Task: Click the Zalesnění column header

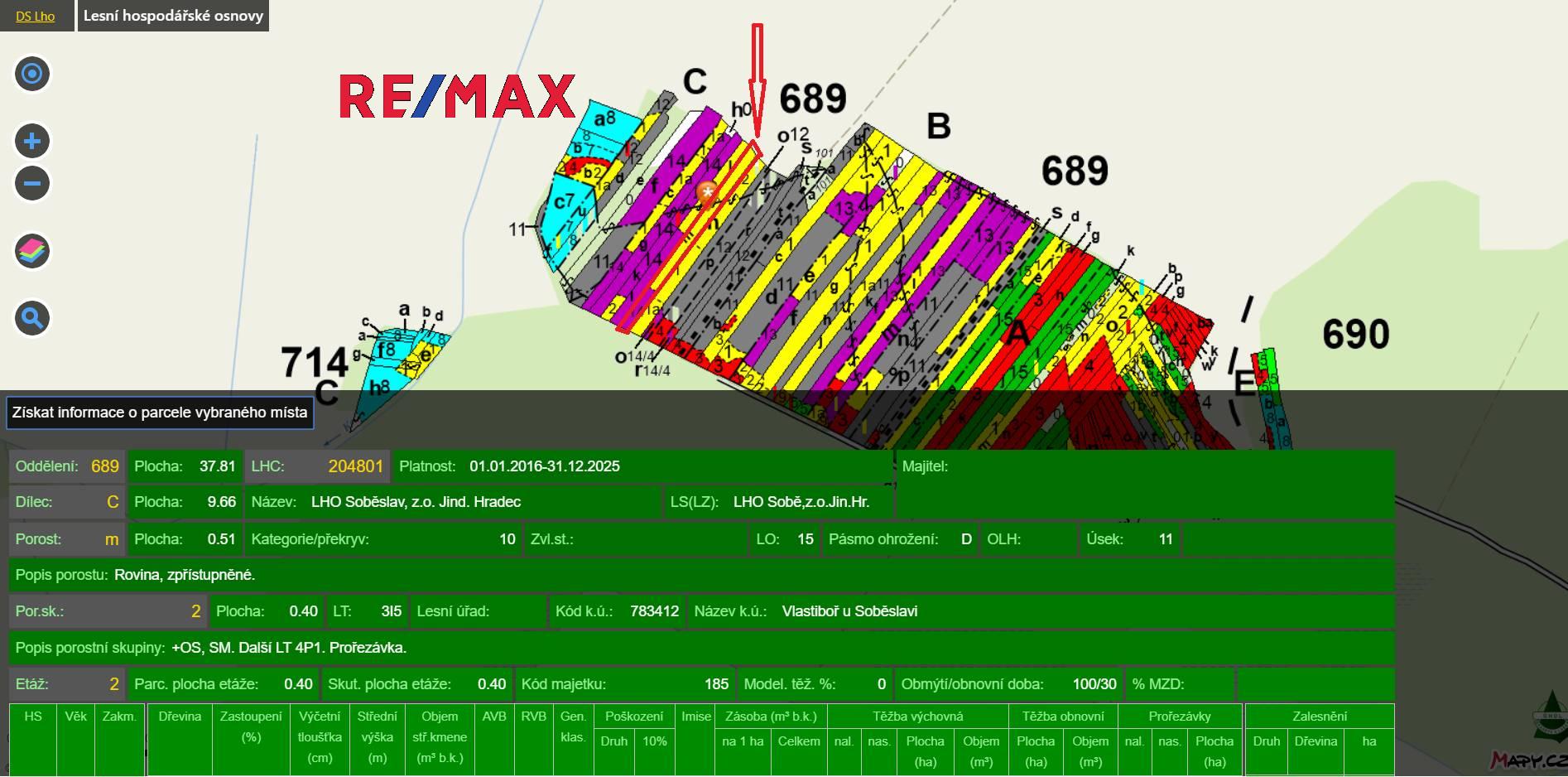Action: click(1320, 717)
